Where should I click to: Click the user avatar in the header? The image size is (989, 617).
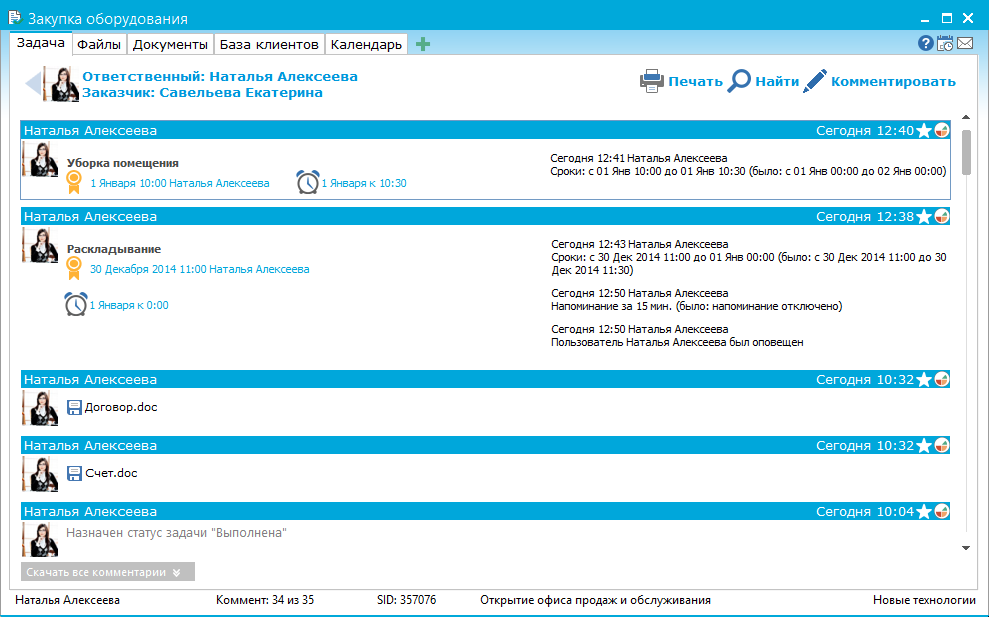pyautogui.click(x=61, y=83)
